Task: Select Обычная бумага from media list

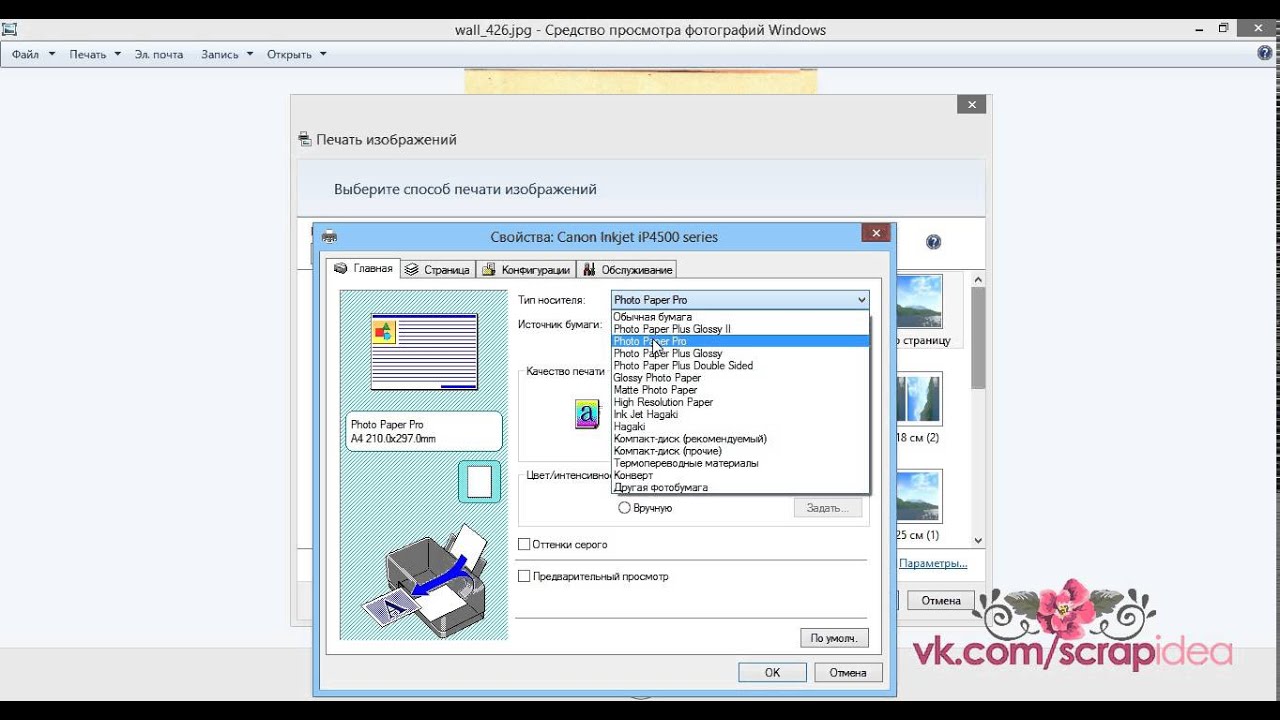Action: click(x=740, y=317)
